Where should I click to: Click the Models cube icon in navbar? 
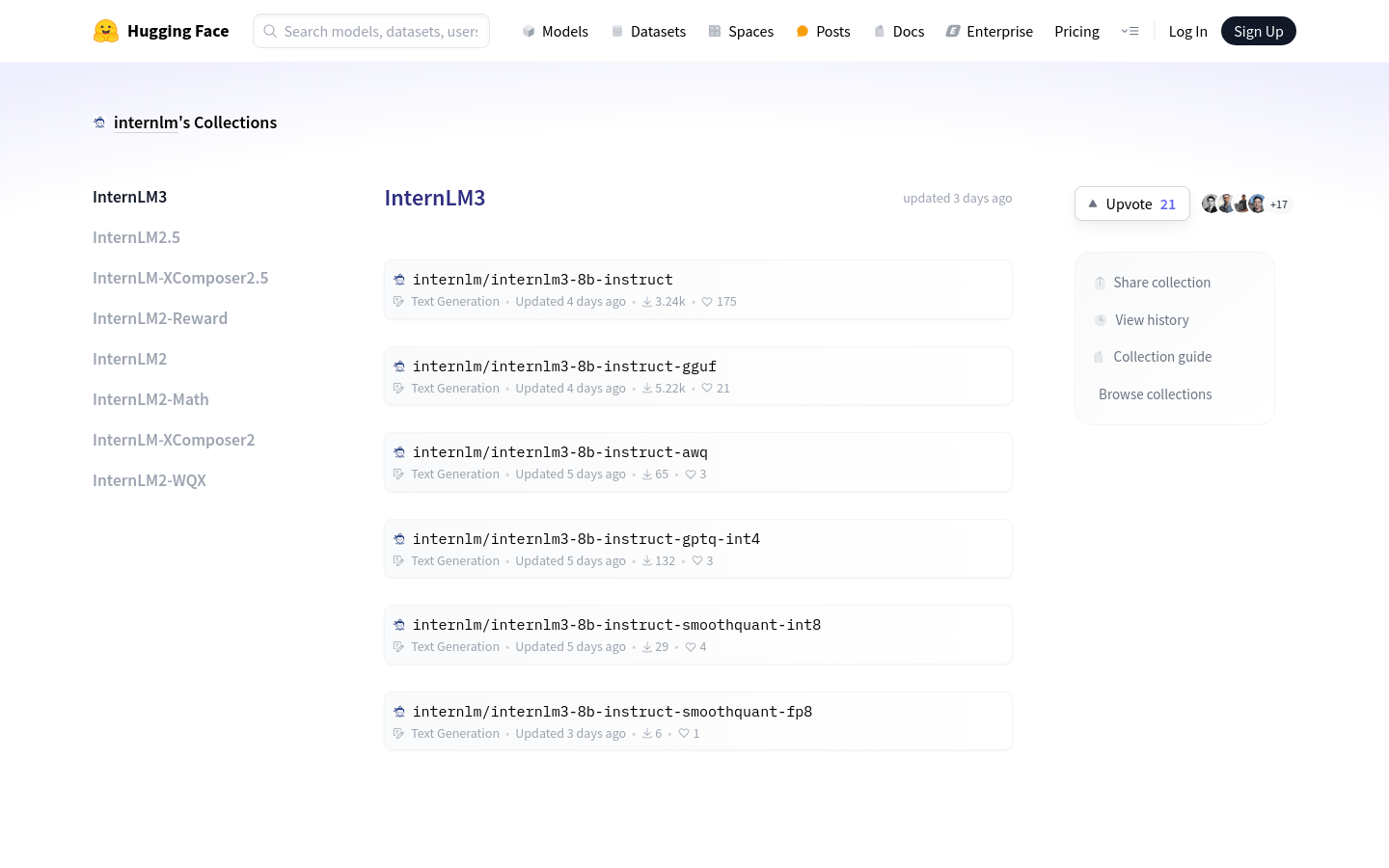pos(529,32)
